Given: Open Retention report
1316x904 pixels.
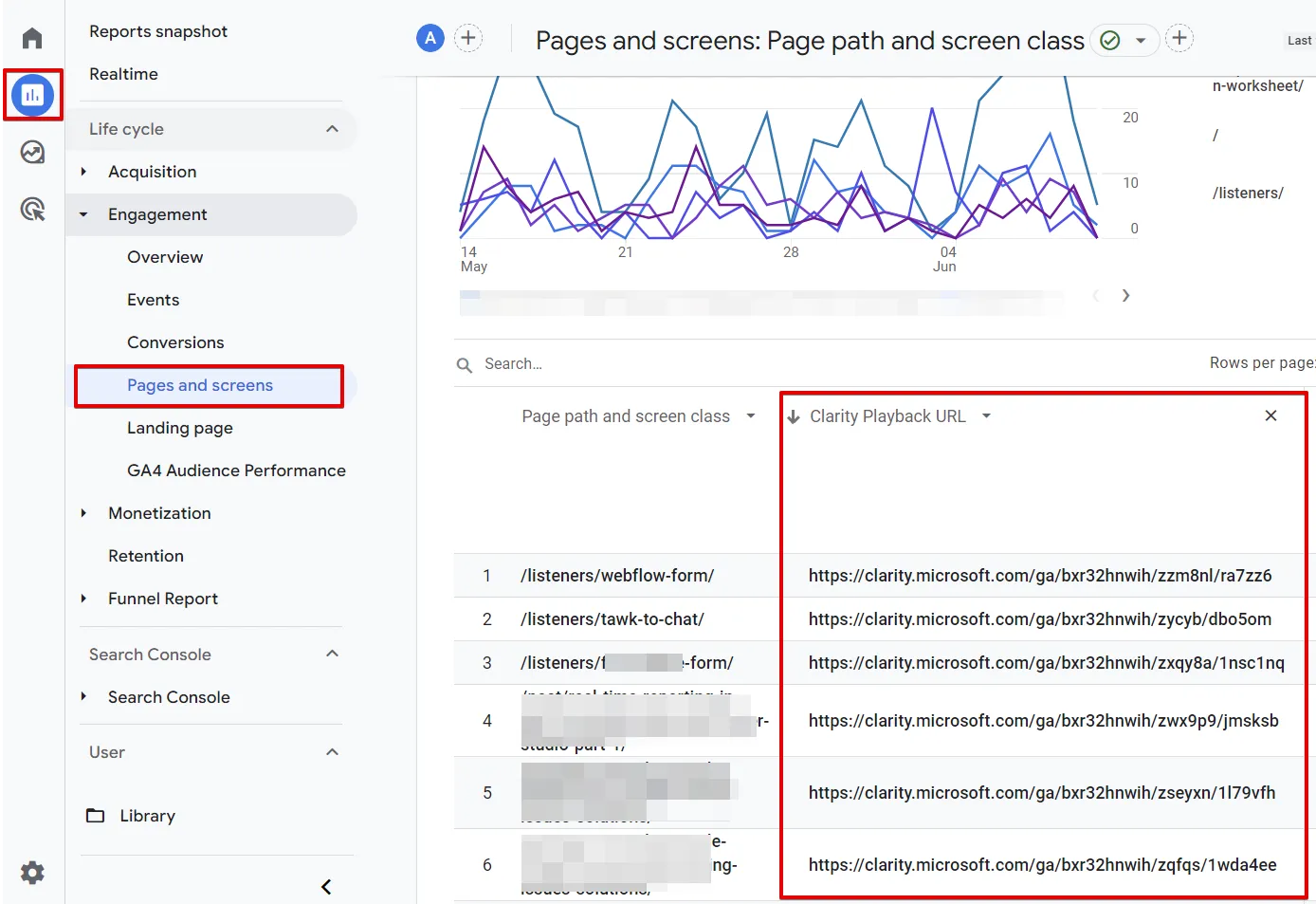Looking at the screenshot, I should (146, 556).
